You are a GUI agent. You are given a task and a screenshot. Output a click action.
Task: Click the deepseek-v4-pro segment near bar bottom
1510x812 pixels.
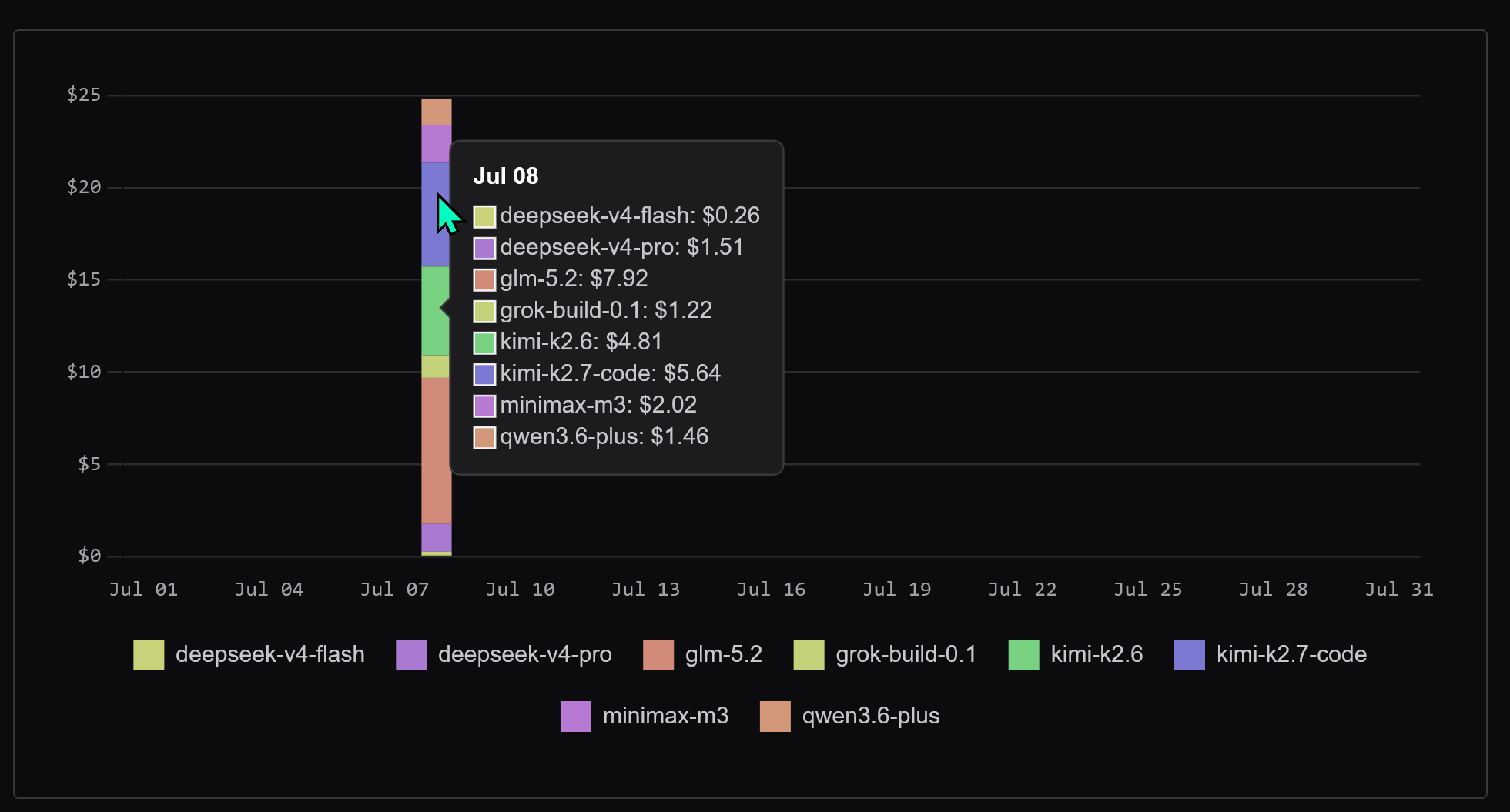coord(437,538)
